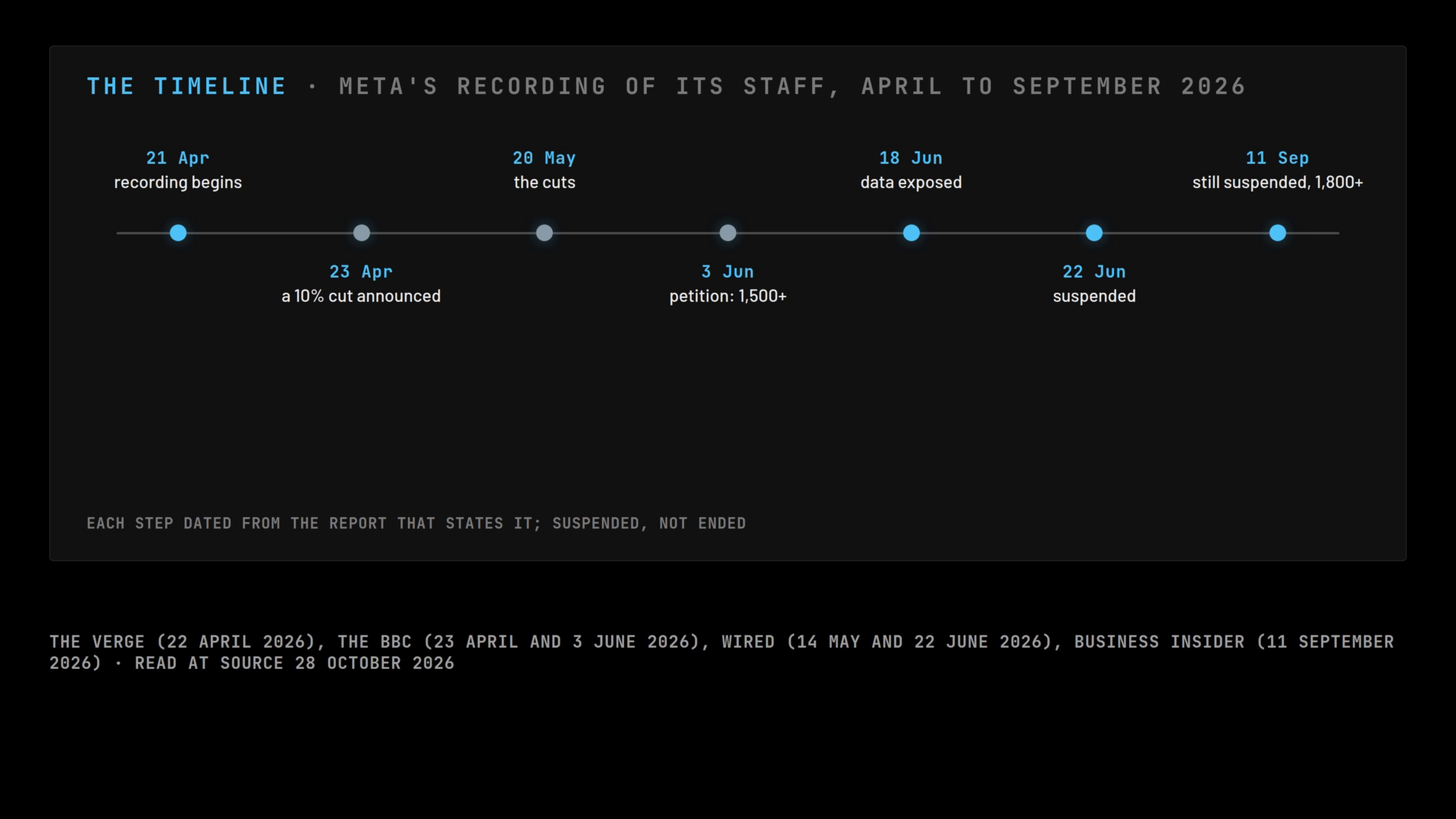Select 'a 10% cut announced' text
This screenshot has width=1456, height=819.
point(361,296)
